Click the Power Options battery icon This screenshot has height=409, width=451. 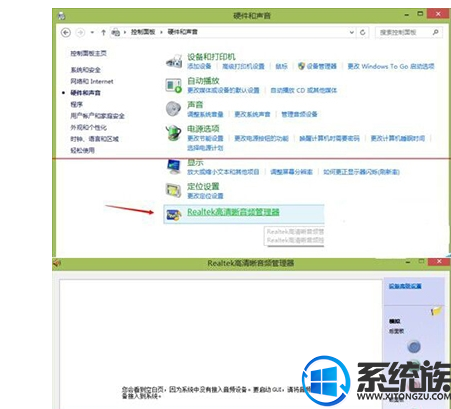pyautogui.click(x=174, y=133)
